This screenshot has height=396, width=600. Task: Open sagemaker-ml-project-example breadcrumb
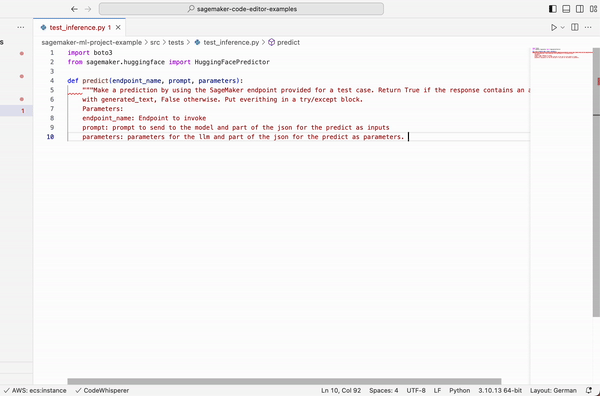91,42
